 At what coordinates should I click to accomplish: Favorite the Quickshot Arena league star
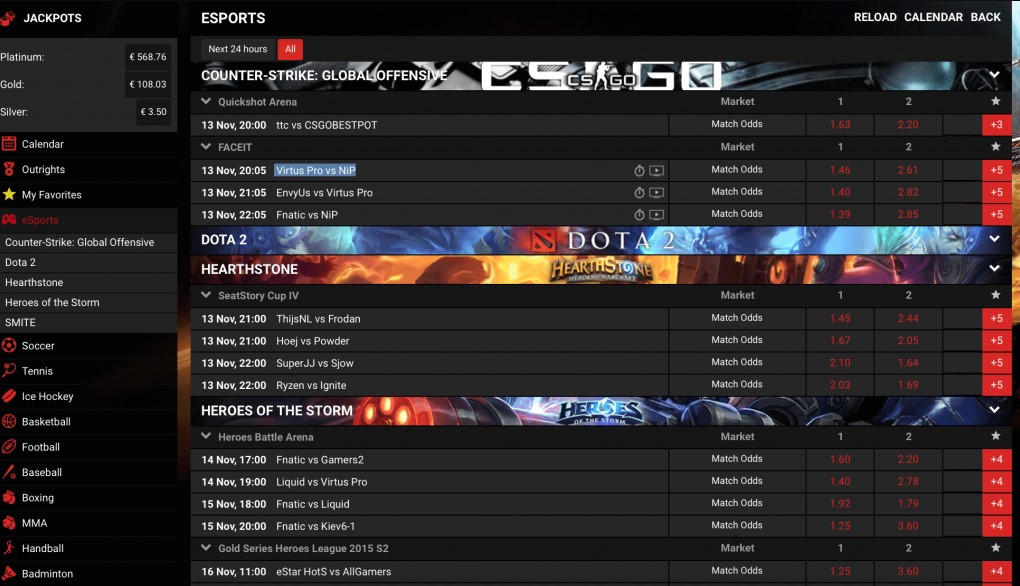(995, 101)
